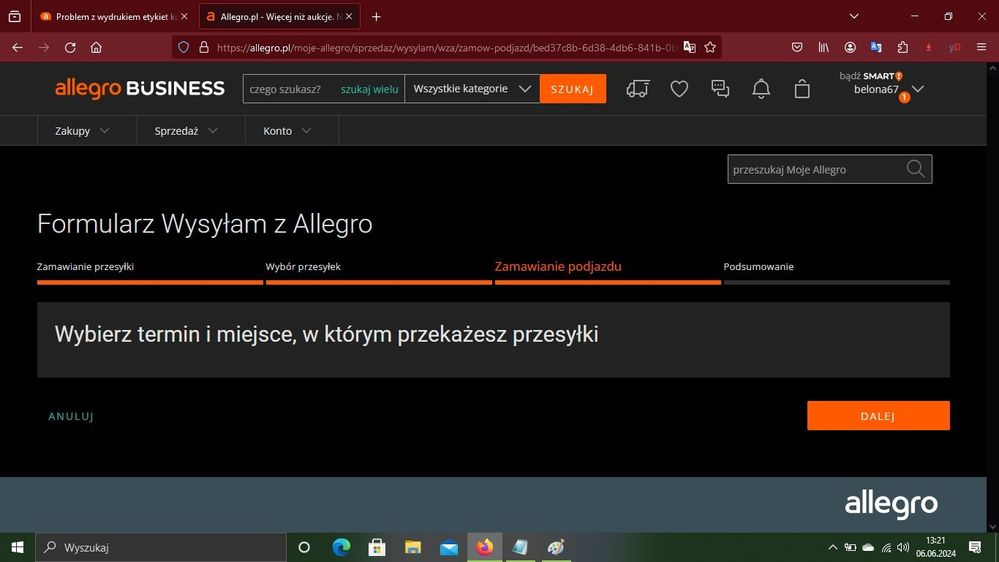Reload the current page

click(70, 47)
